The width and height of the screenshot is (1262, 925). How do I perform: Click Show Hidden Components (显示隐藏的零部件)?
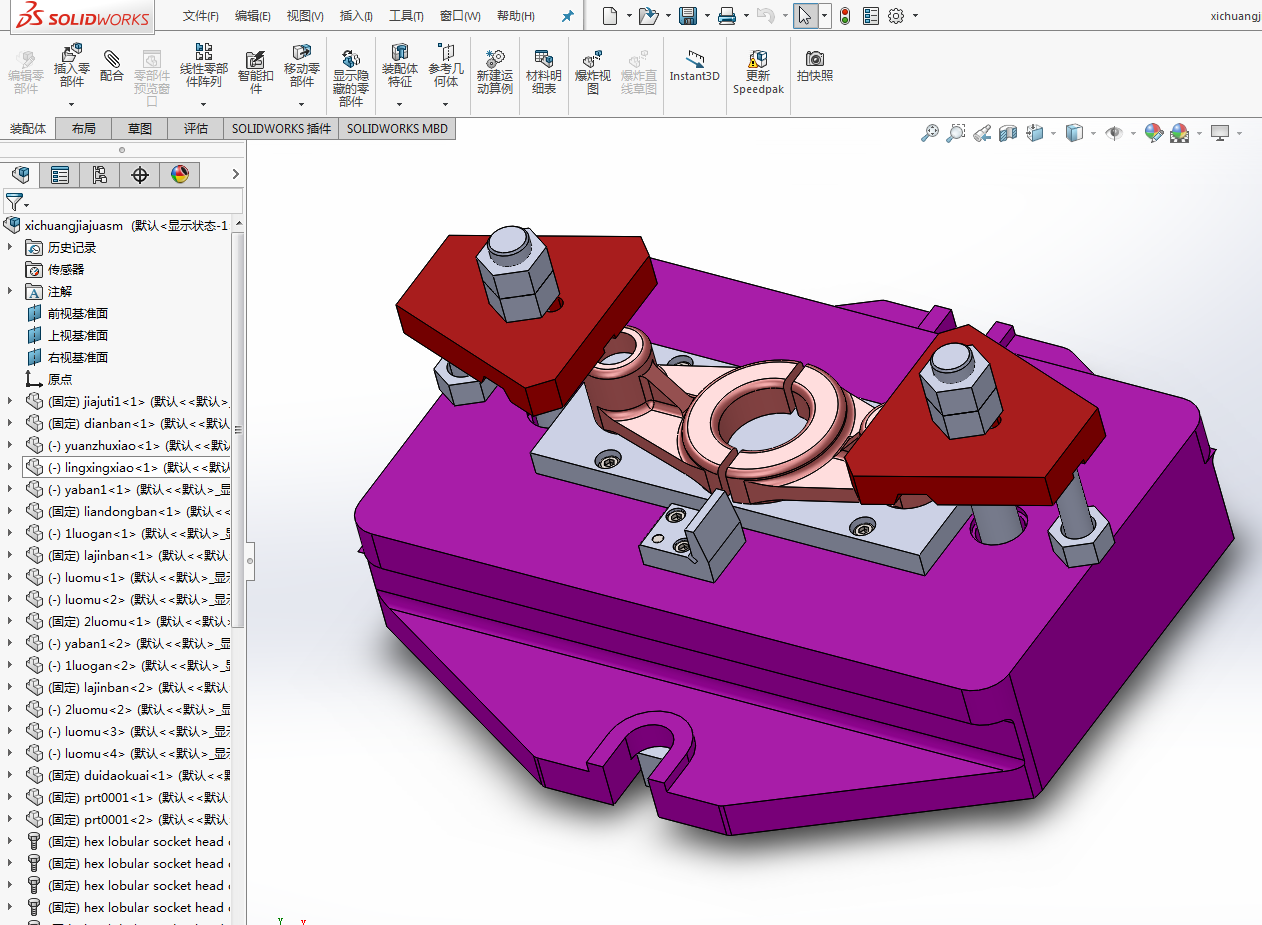coord(351,60)
